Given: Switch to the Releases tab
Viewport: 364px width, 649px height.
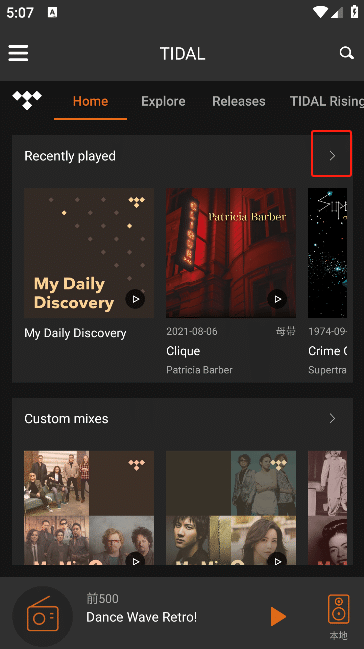Looking at the screenshot, I should point(239,101).
